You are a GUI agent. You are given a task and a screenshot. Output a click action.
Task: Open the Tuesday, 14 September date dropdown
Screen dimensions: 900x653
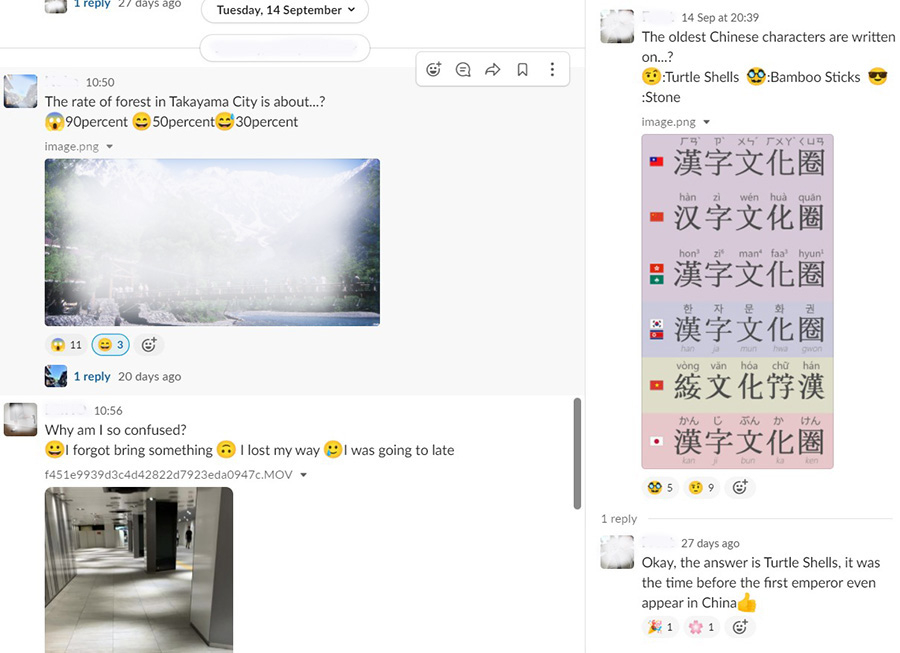coord(285,10)
